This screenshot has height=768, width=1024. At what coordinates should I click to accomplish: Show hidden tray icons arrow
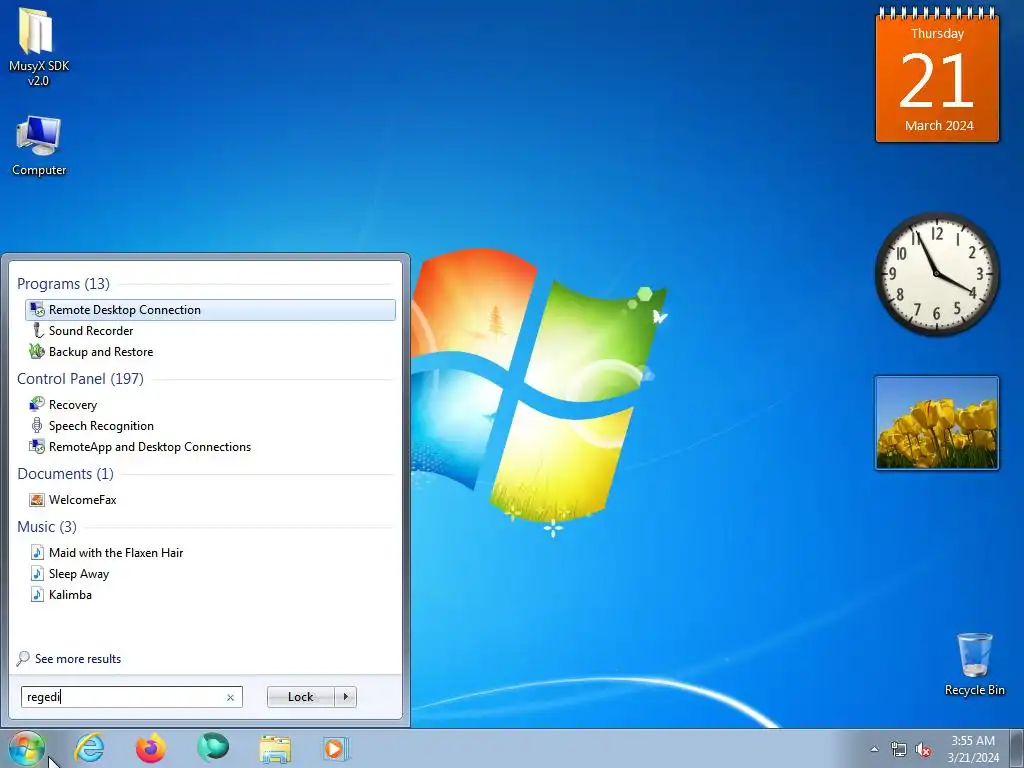874,749
